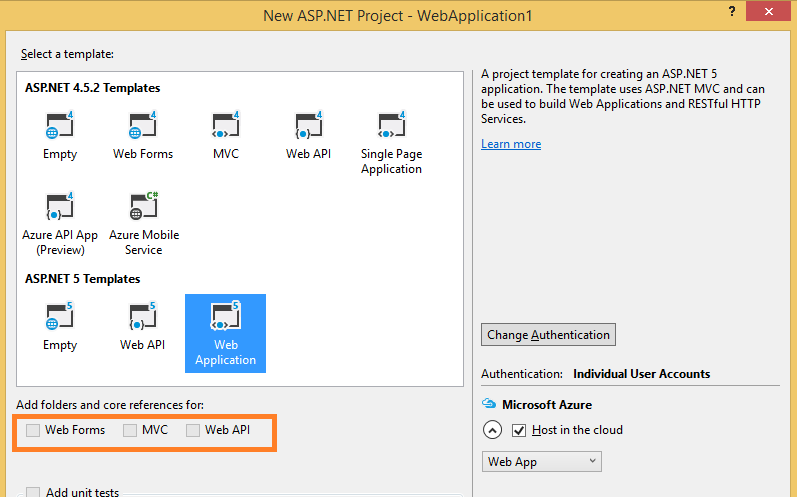Click the Change Authentication button

click(x=548, y=334)
